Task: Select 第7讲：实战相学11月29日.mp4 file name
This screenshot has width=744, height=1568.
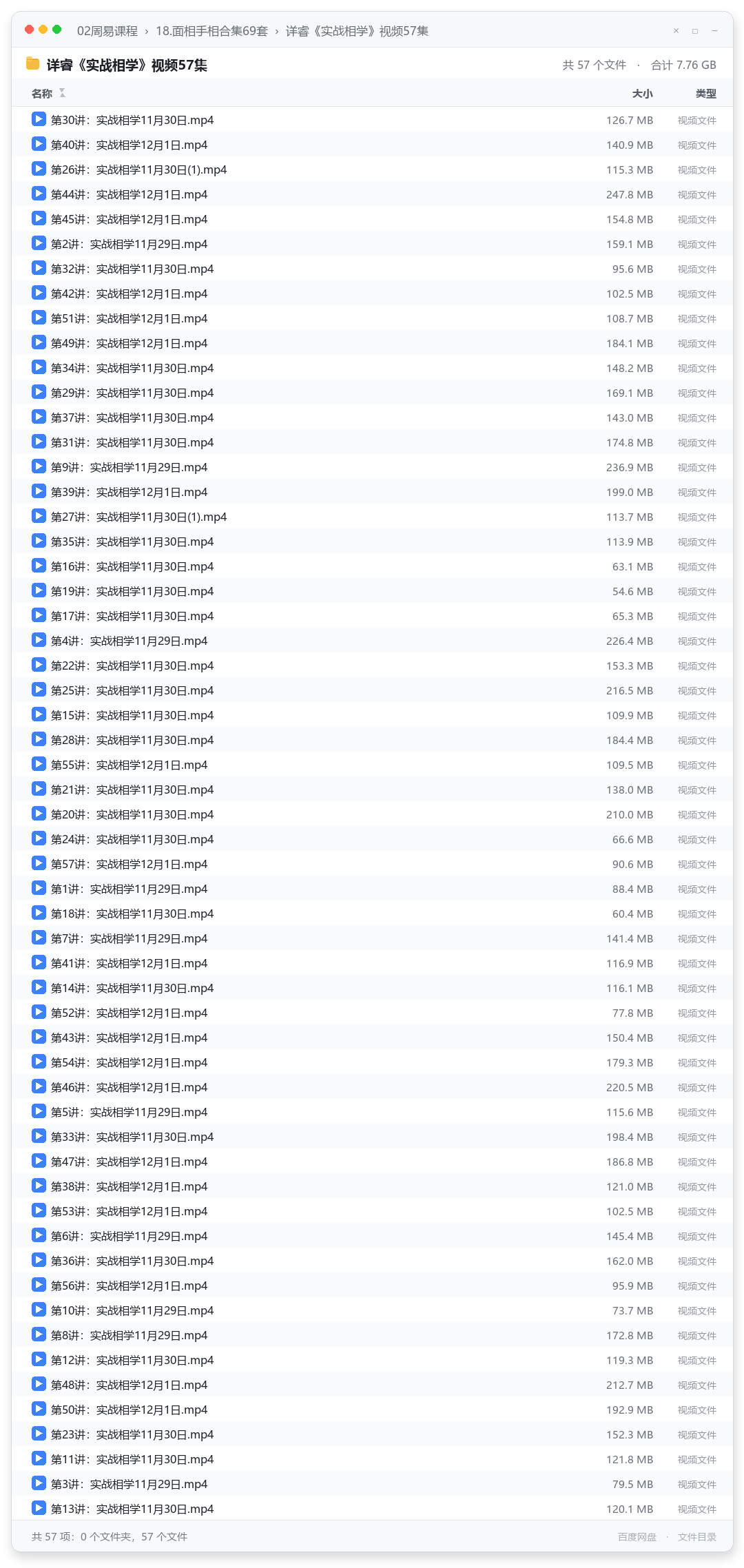Action: (x=129, y=938)
